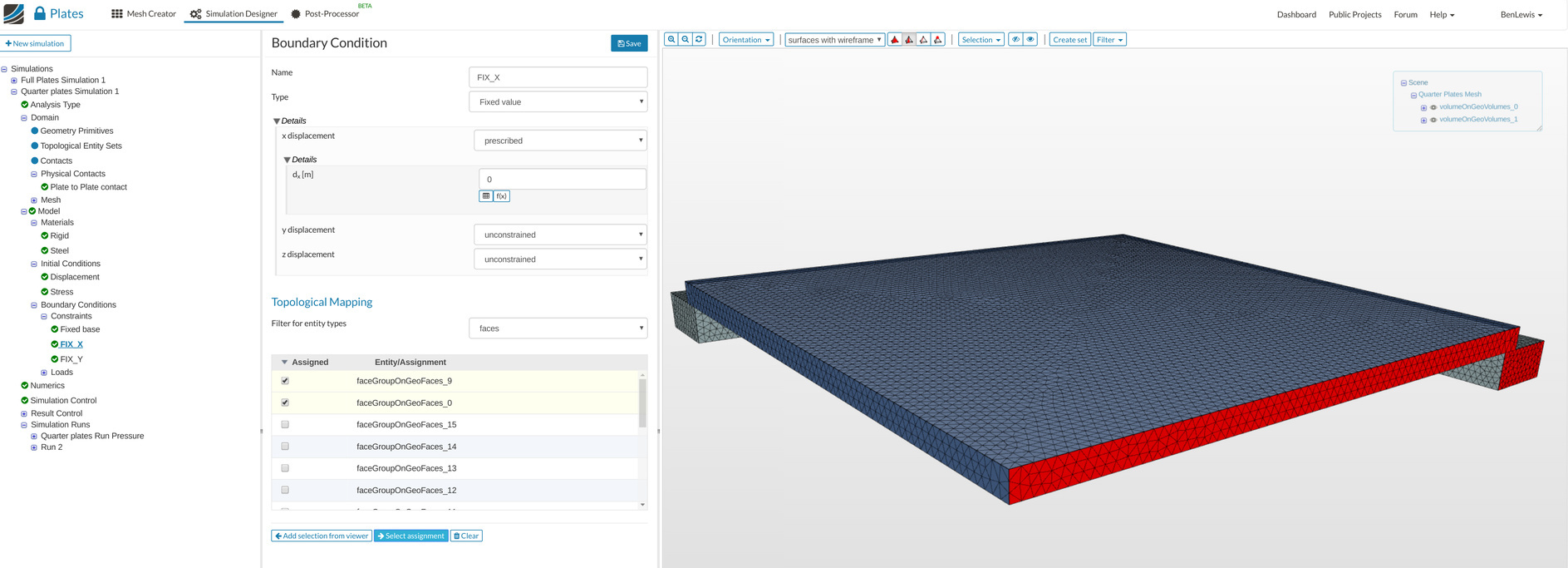The width and height of the screenshot is (1568, 568).
Task: Open the viewer Filter dropdown
Action: pyautogui.click(x=1109, y=39)
